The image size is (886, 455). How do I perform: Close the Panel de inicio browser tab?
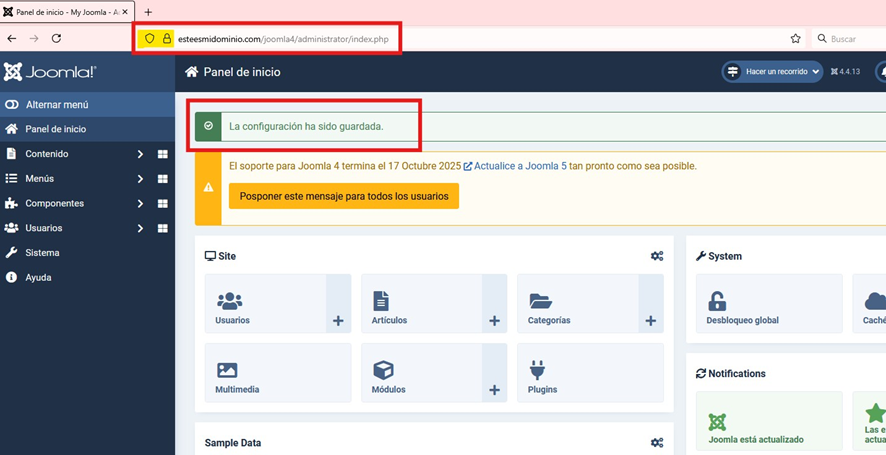click(x=125, y=12)
